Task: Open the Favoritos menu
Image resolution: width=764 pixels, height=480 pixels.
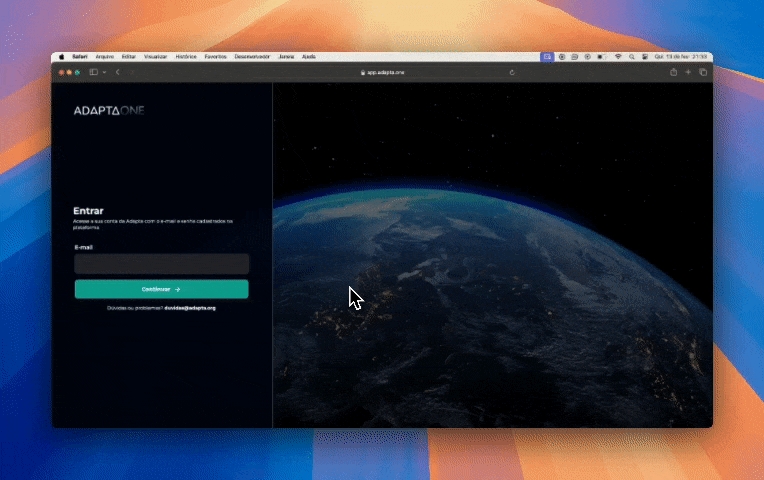Action: [x=215, y=57]
